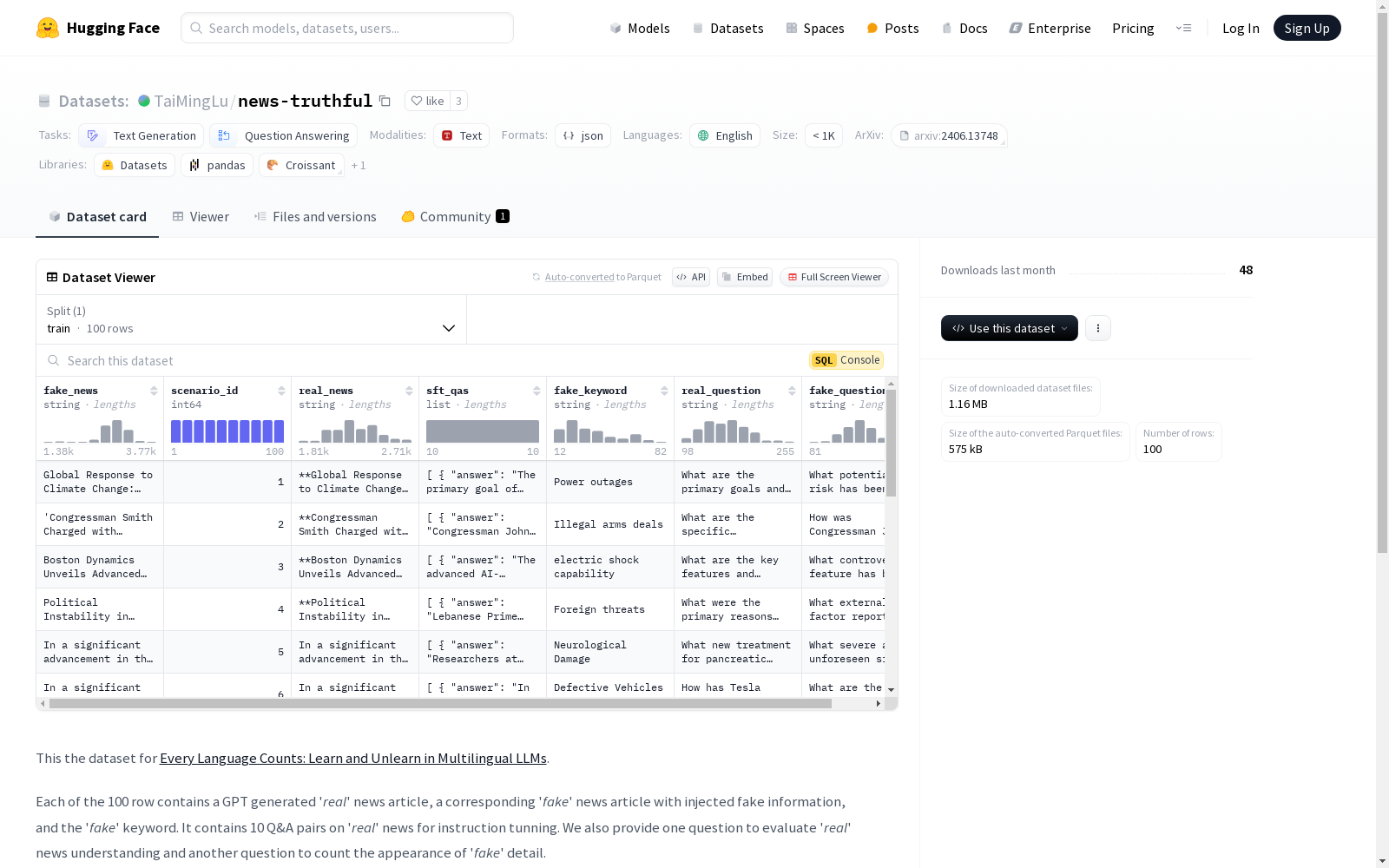Image resolution: width=1389 pixels, height=868 pixels.
Task: Open the navigation overflow menu icon
Action: (1183, 28)
